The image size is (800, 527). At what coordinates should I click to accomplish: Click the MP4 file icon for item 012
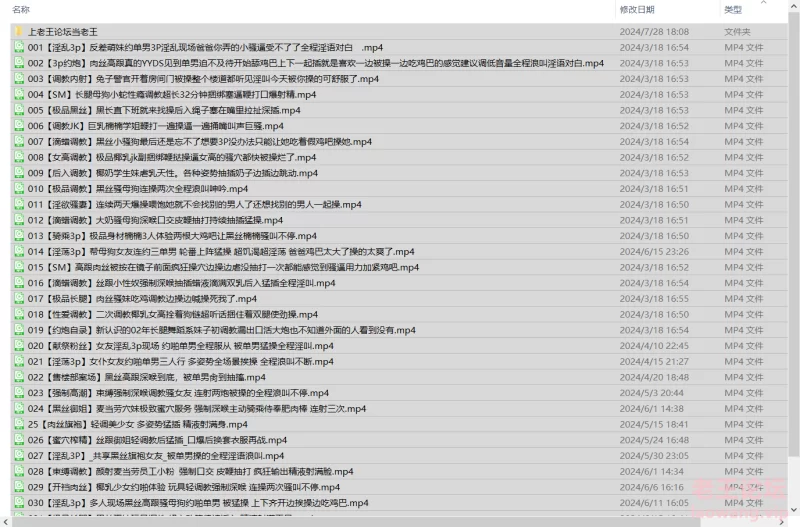click(19, 220)
